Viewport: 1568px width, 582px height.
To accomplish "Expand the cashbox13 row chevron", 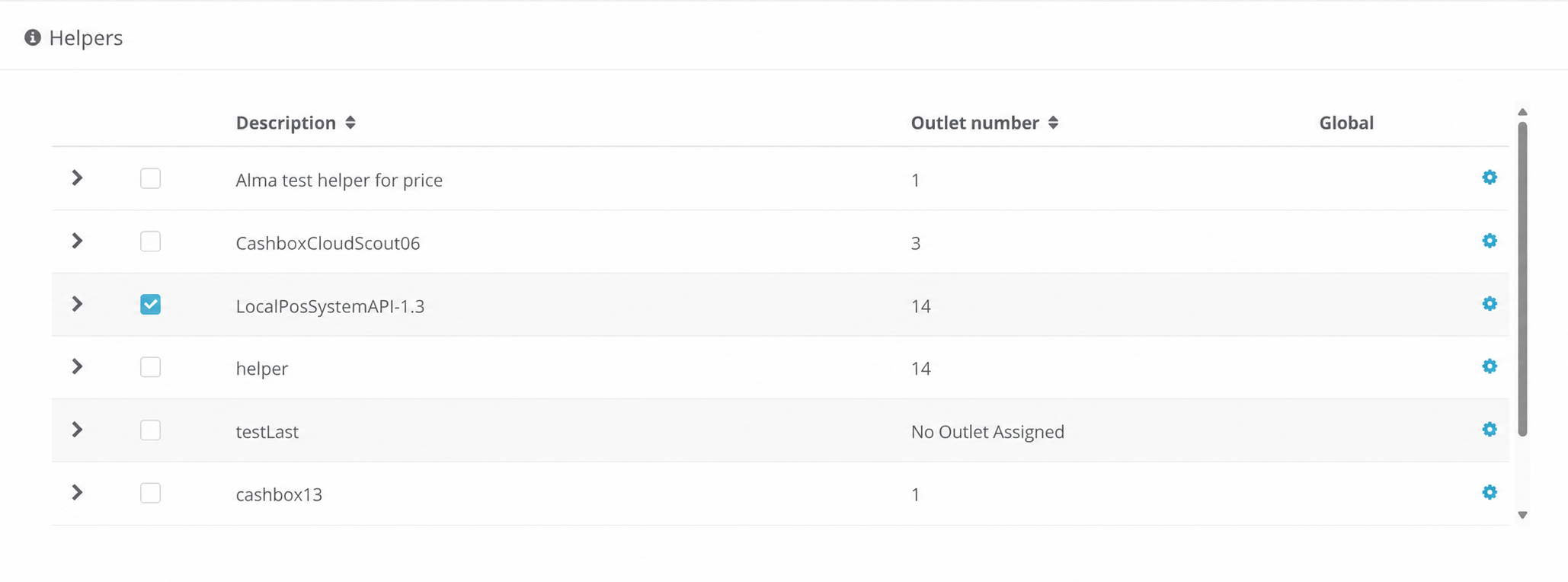I will (77, 492).
